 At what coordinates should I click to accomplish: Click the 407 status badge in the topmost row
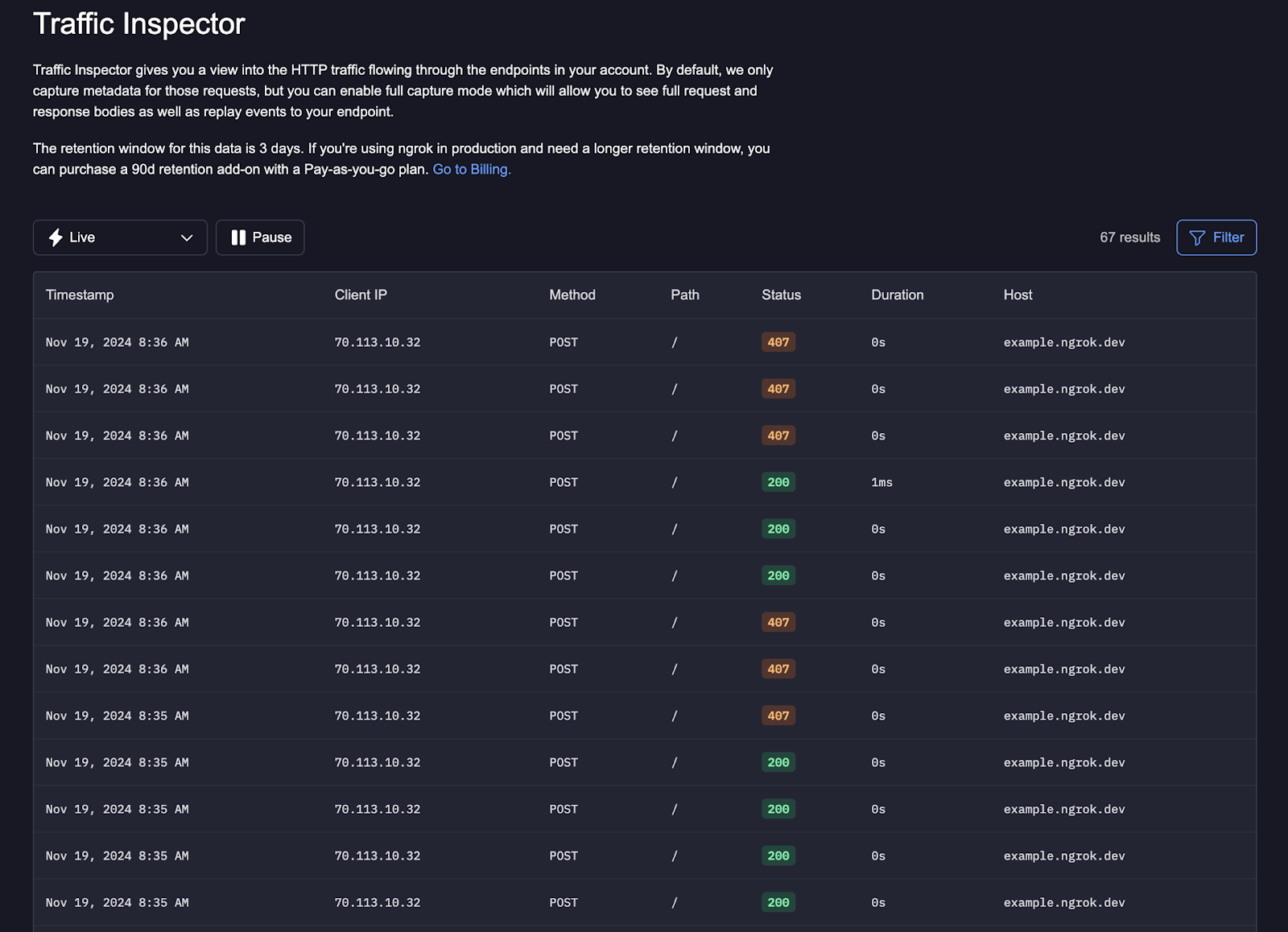[778, 342]
